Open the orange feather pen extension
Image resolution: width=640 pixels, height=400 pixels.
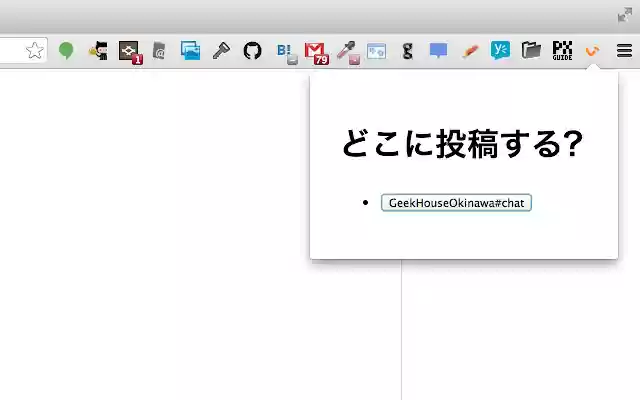470,51
